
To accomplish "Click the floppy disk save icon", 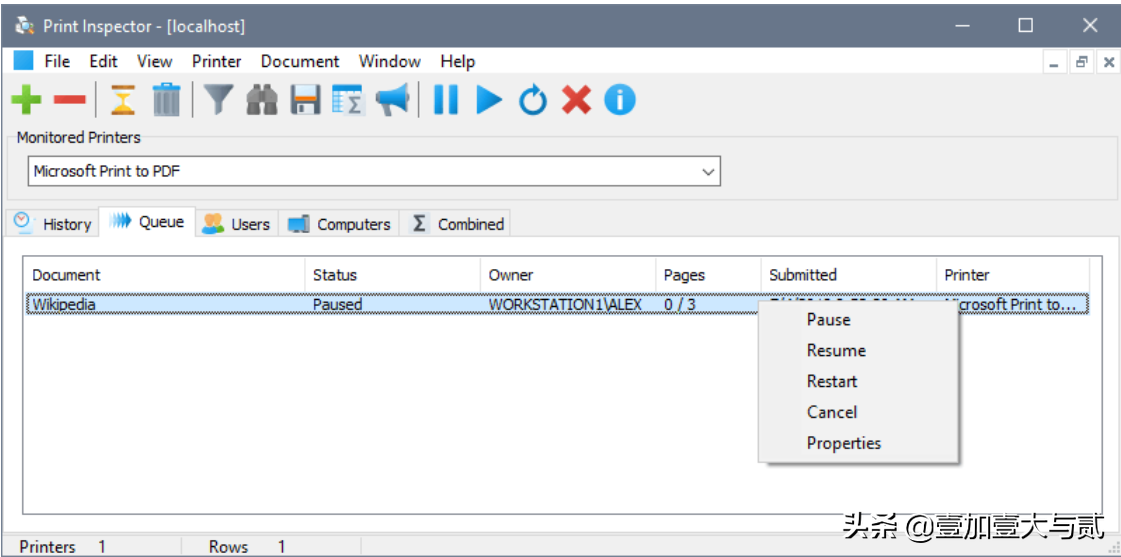I will [305, 100].
